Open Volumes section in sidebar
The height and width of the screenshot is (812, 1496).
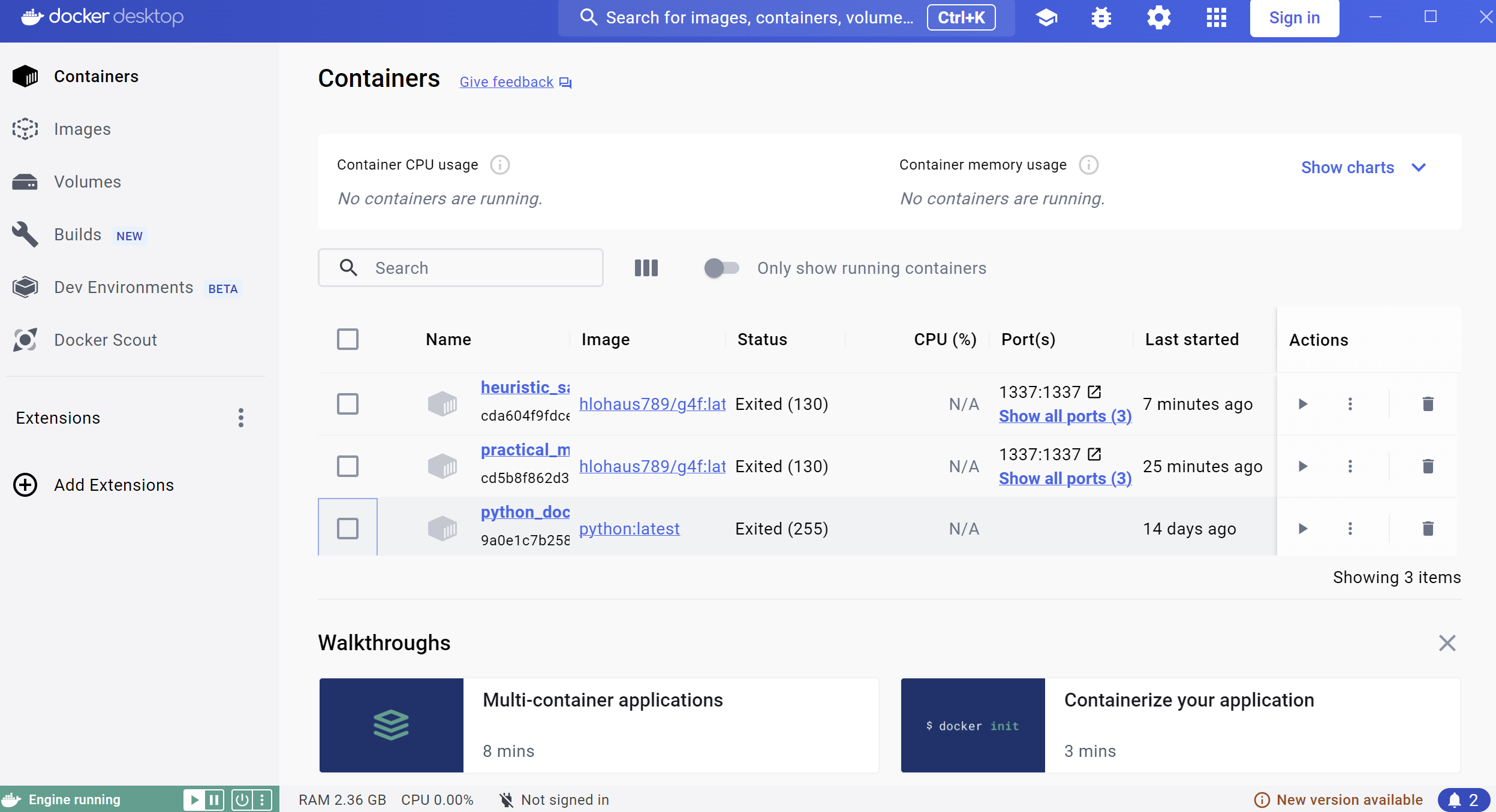tap(87, 182)
